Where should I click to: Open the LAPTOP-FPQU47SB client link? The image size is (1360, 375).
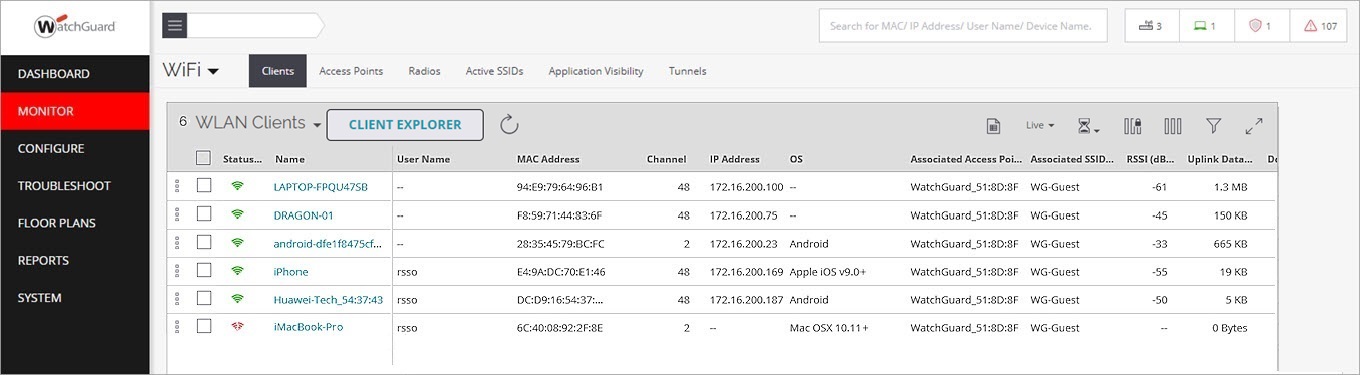pos(320,187)
